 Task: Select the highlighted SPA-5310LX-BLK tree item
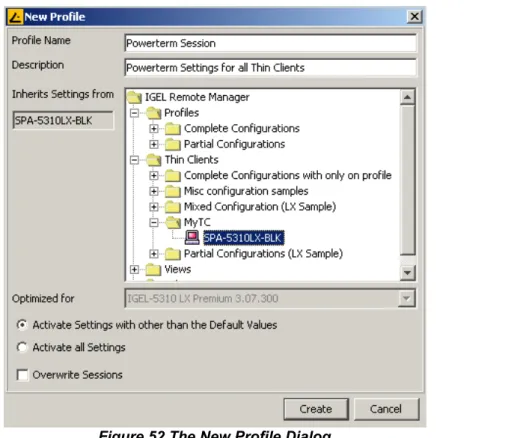coord(244,238)
